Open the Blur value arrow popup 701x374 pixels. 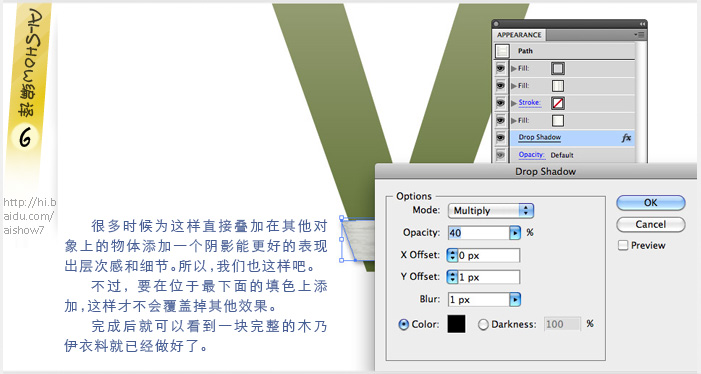pos(515,299)
